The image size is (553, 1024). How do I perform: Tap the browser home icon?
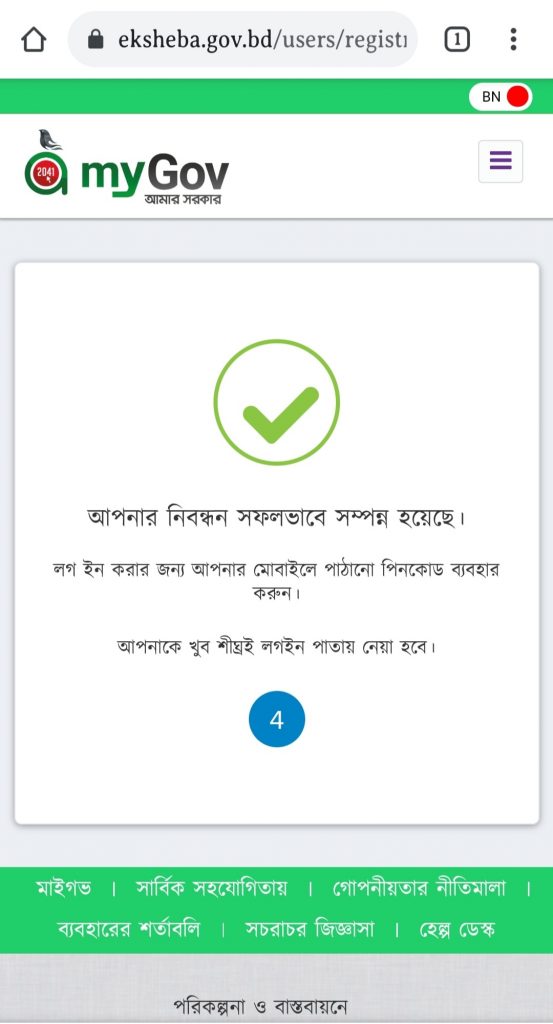click(34, 40)
